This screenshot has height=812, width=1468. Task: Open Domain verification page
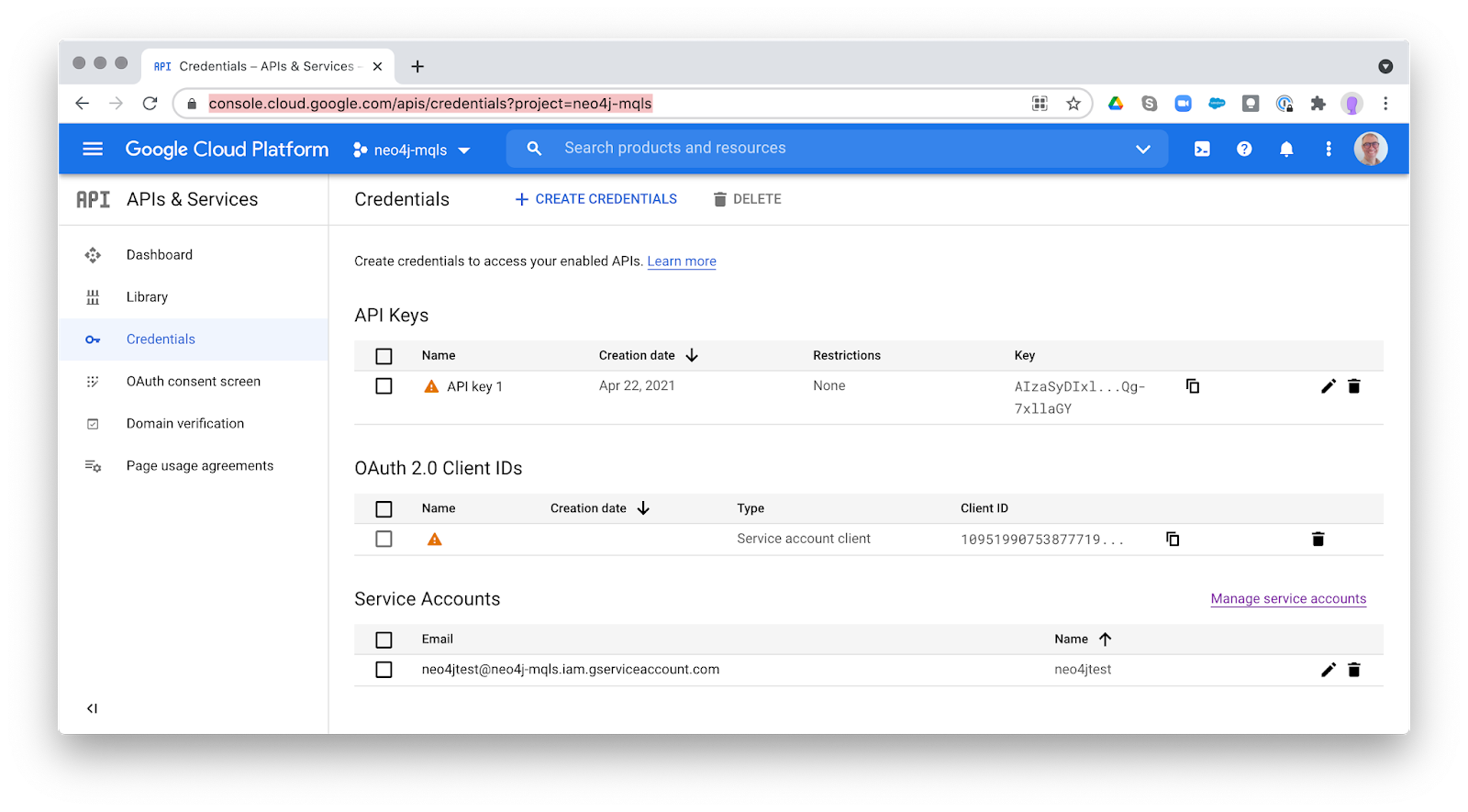[x=185, y=424]
